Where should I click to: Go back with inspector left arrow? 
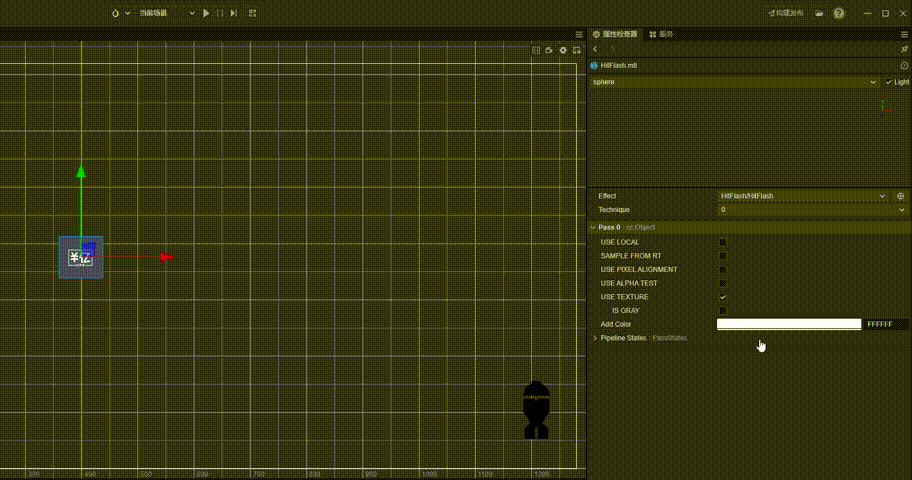tap(595, 48)
